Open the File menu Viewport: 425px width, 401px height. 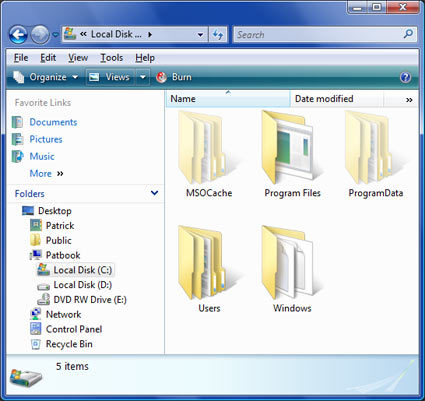pyautogui.click(x=21, y=58)
